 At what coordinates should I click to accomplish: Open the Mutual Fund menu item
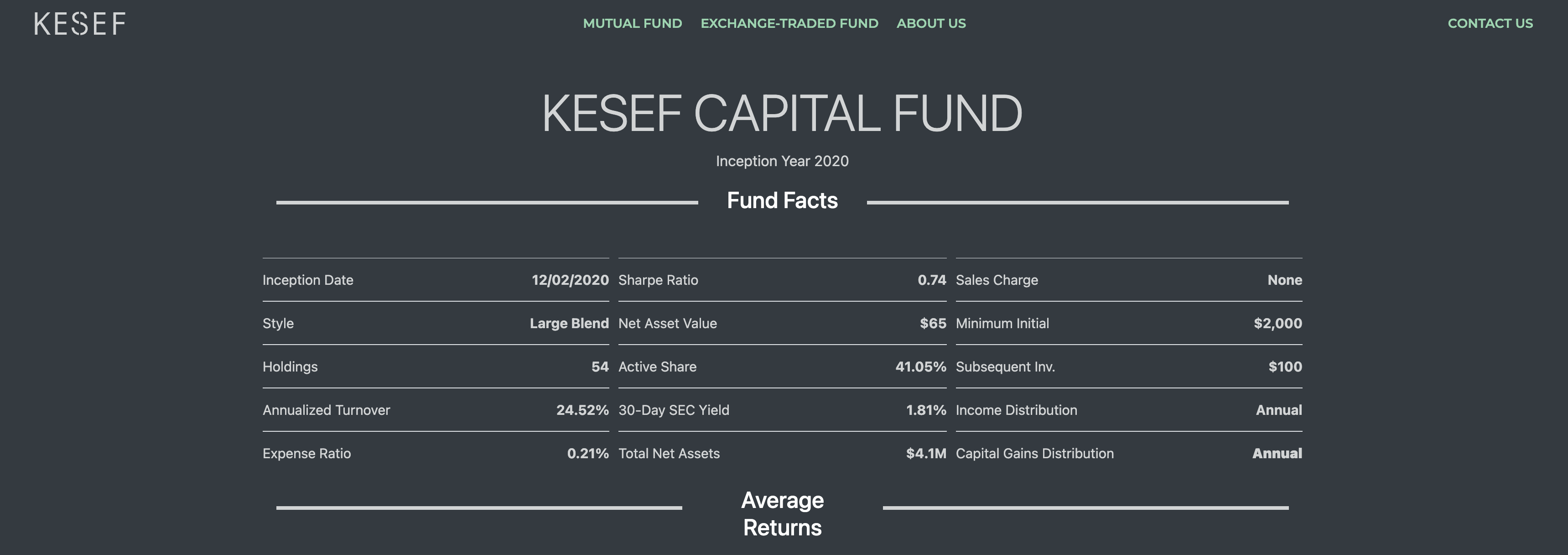pos(633,23)
